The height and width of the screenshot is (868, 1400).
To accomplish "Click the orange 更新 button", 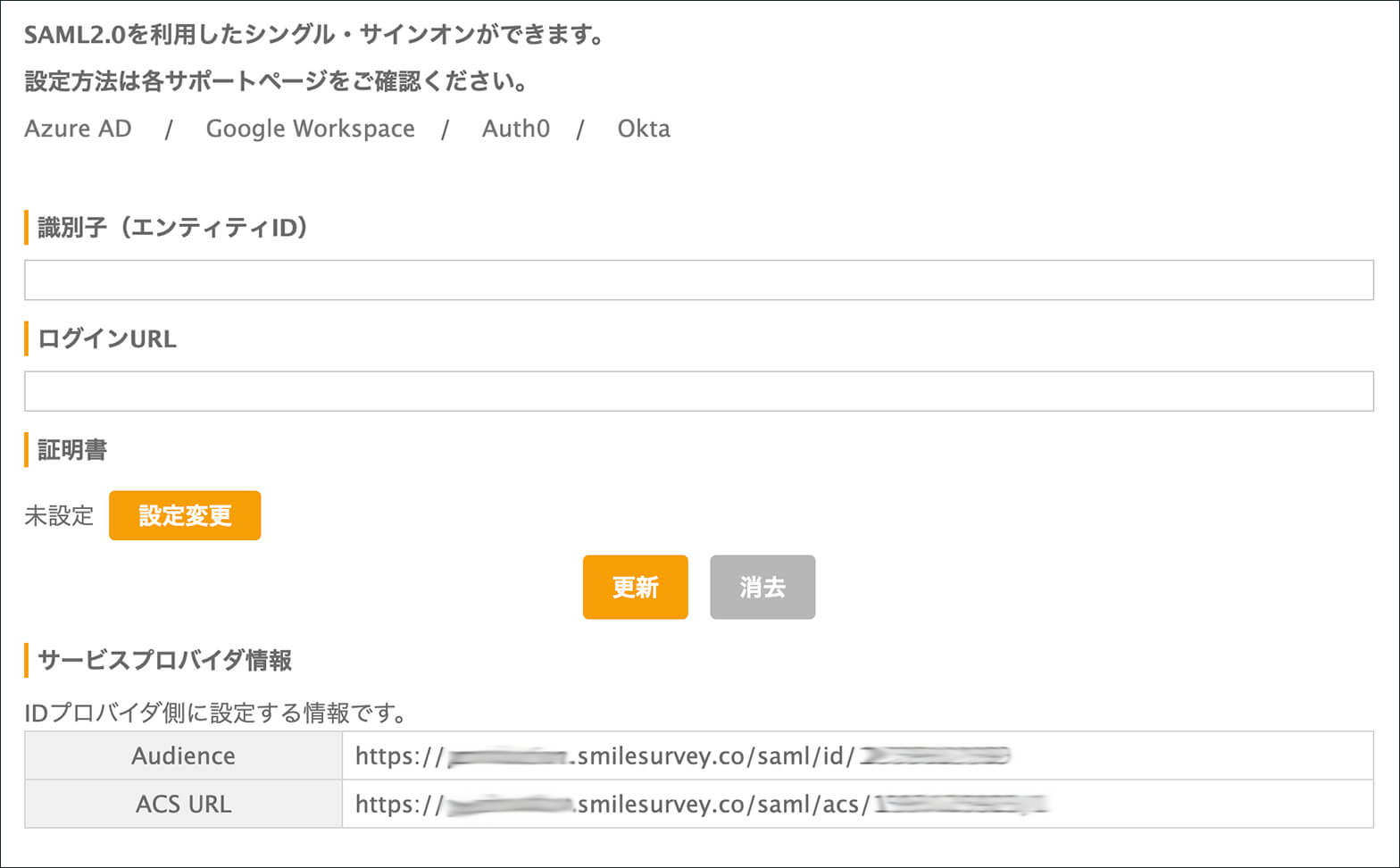I will coord(635,587).
